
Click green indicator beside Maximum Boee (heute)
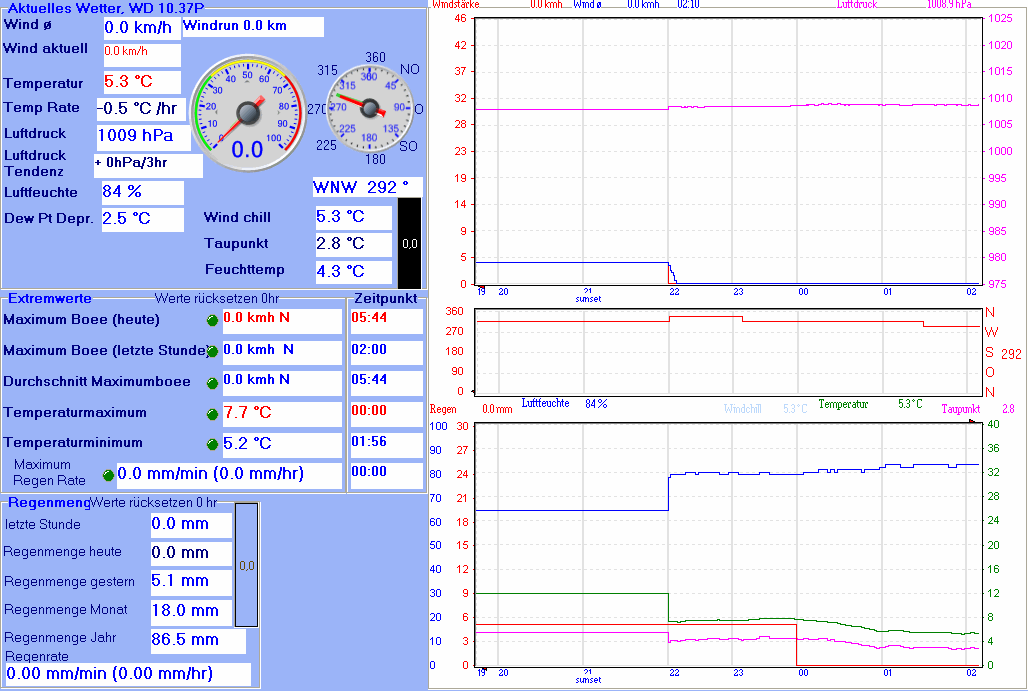point(211,320)
